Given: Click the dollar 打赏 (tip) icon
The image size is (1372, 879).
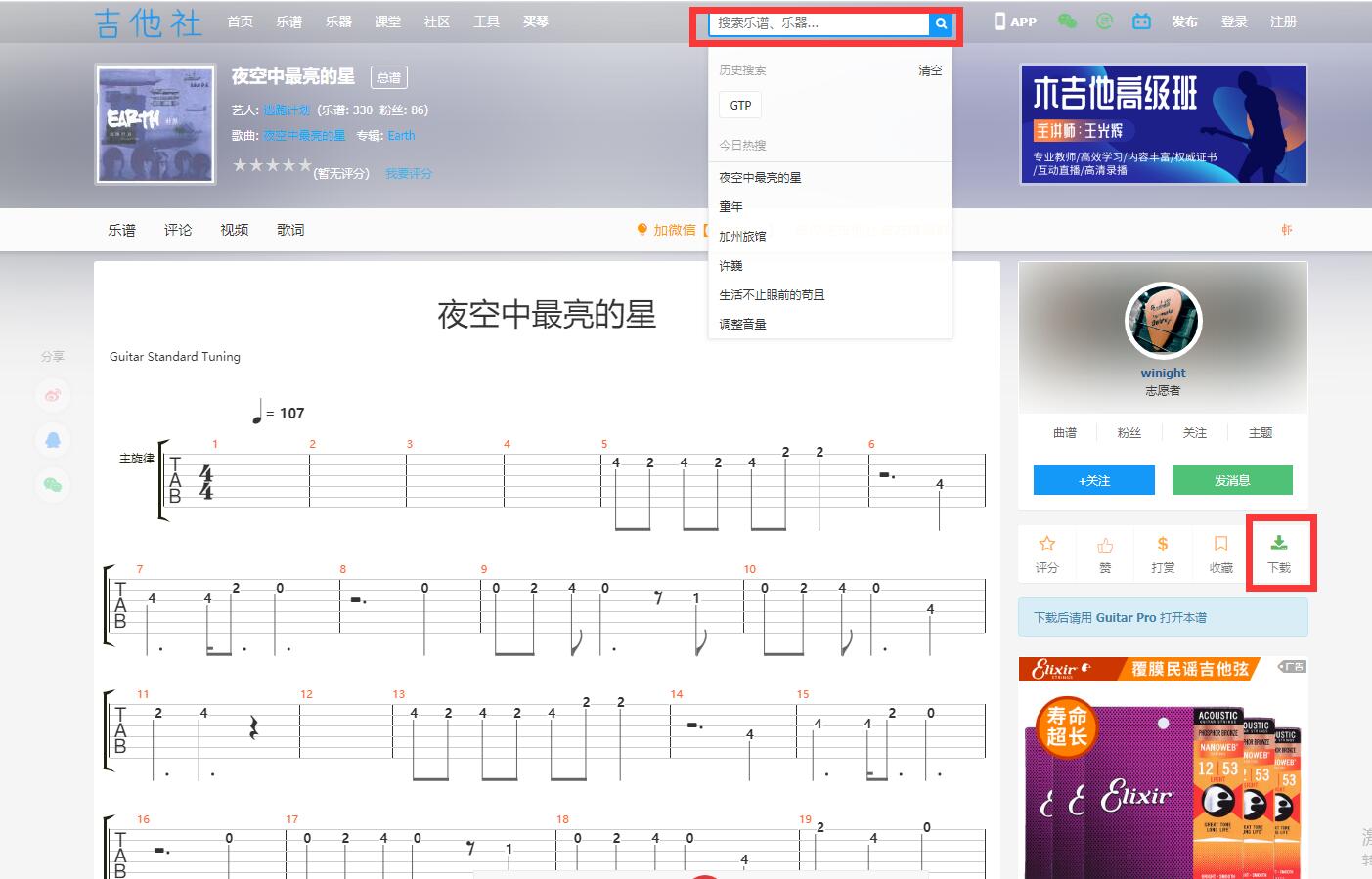Looking at the screenshot, I should click(1163, 552).
